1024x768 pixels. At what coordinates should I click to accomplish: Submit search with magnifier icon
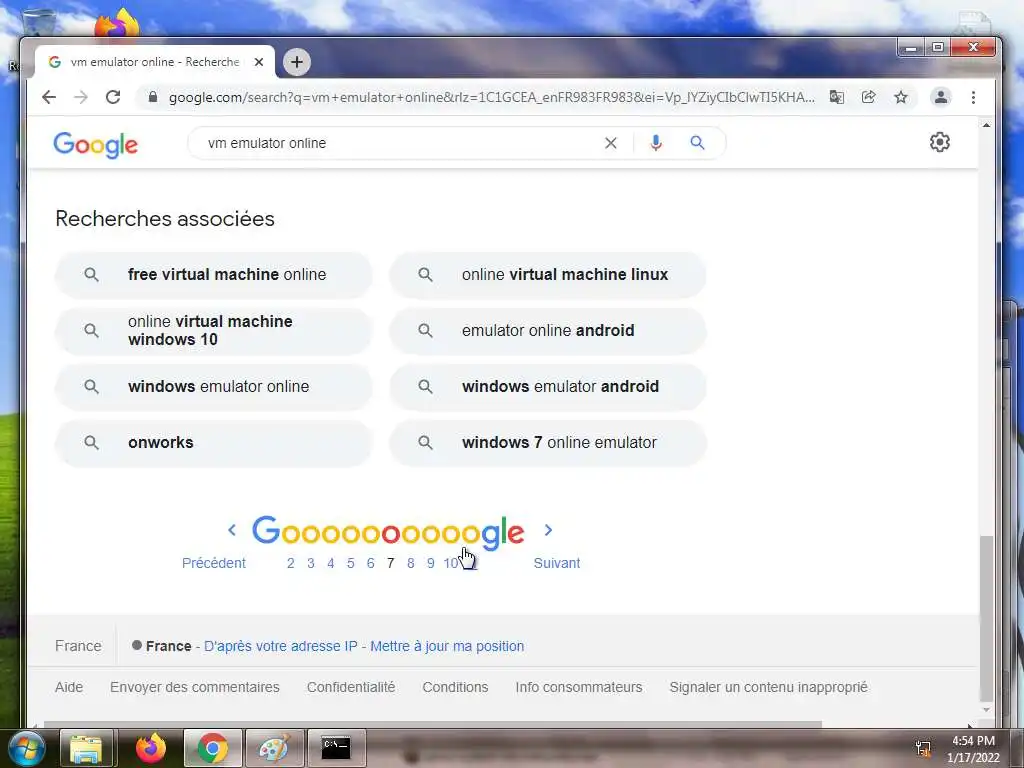coord(697,143)
